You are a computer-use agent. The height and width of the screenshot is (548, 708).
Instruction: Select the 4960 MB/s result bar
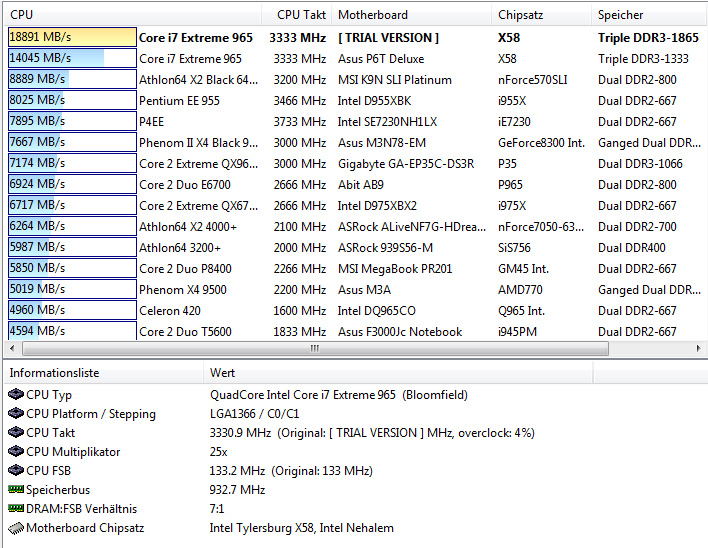(72, 310)
